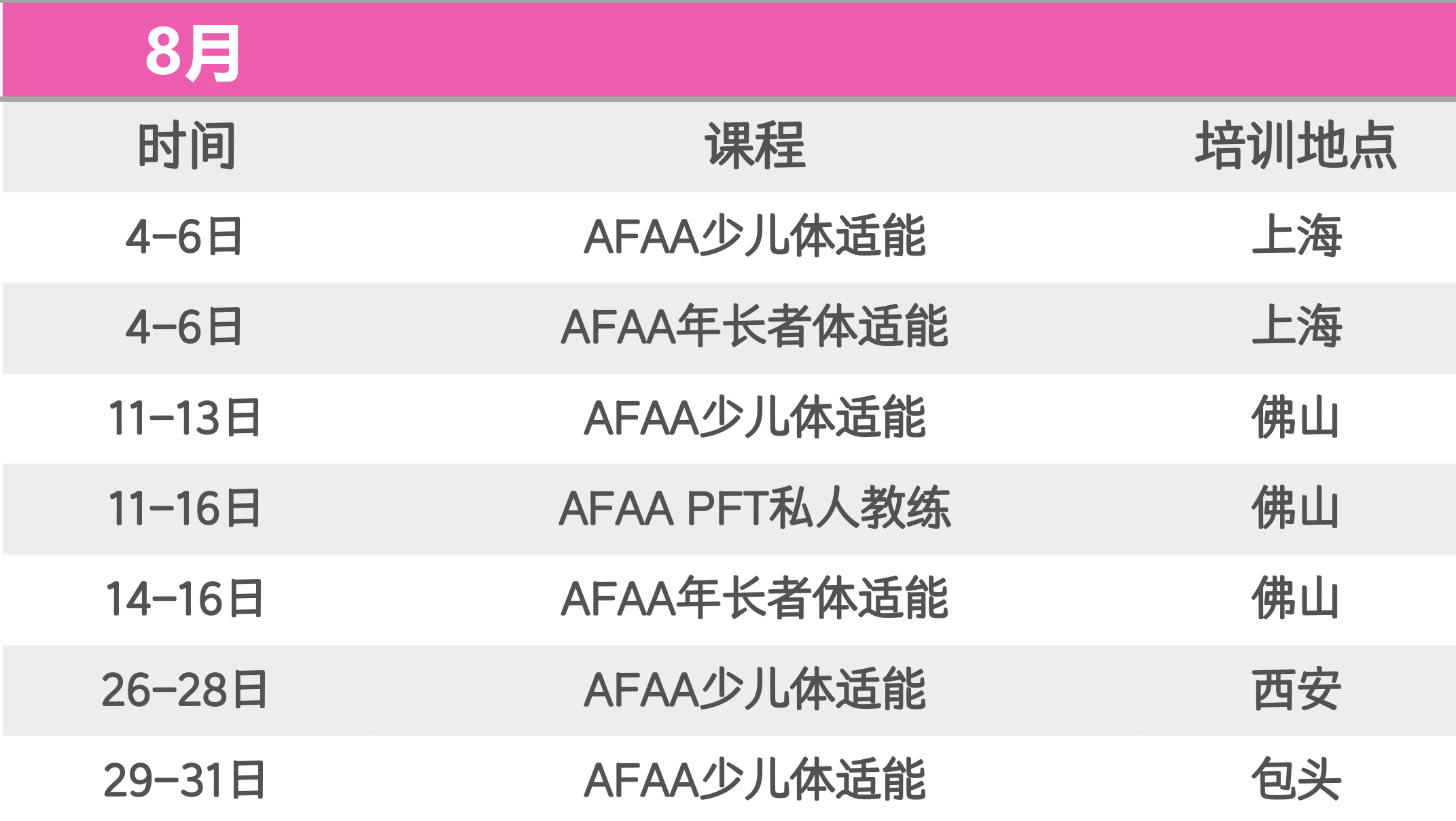Click 佛山 in the 11-16日 row

pyautogui.click(x=1296, y=508)
